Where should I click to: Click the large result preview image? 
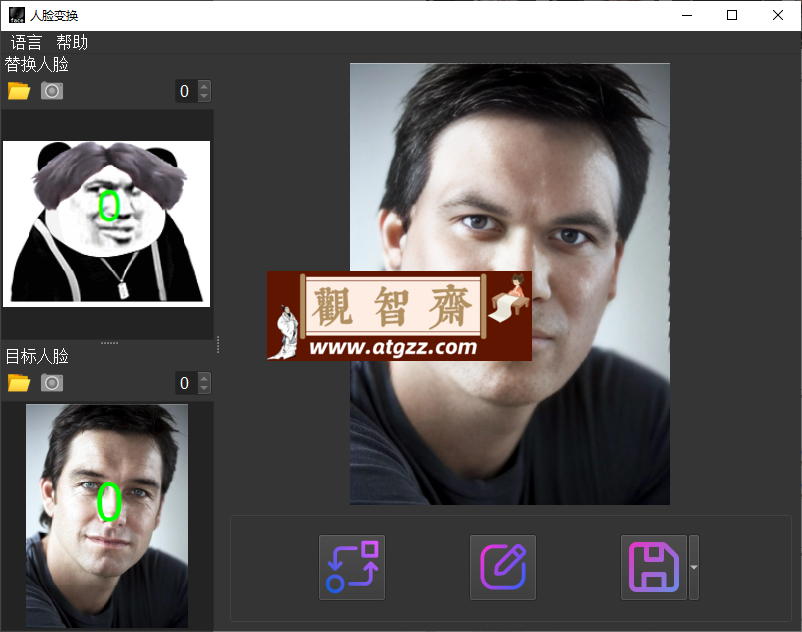tap(510, 284)
